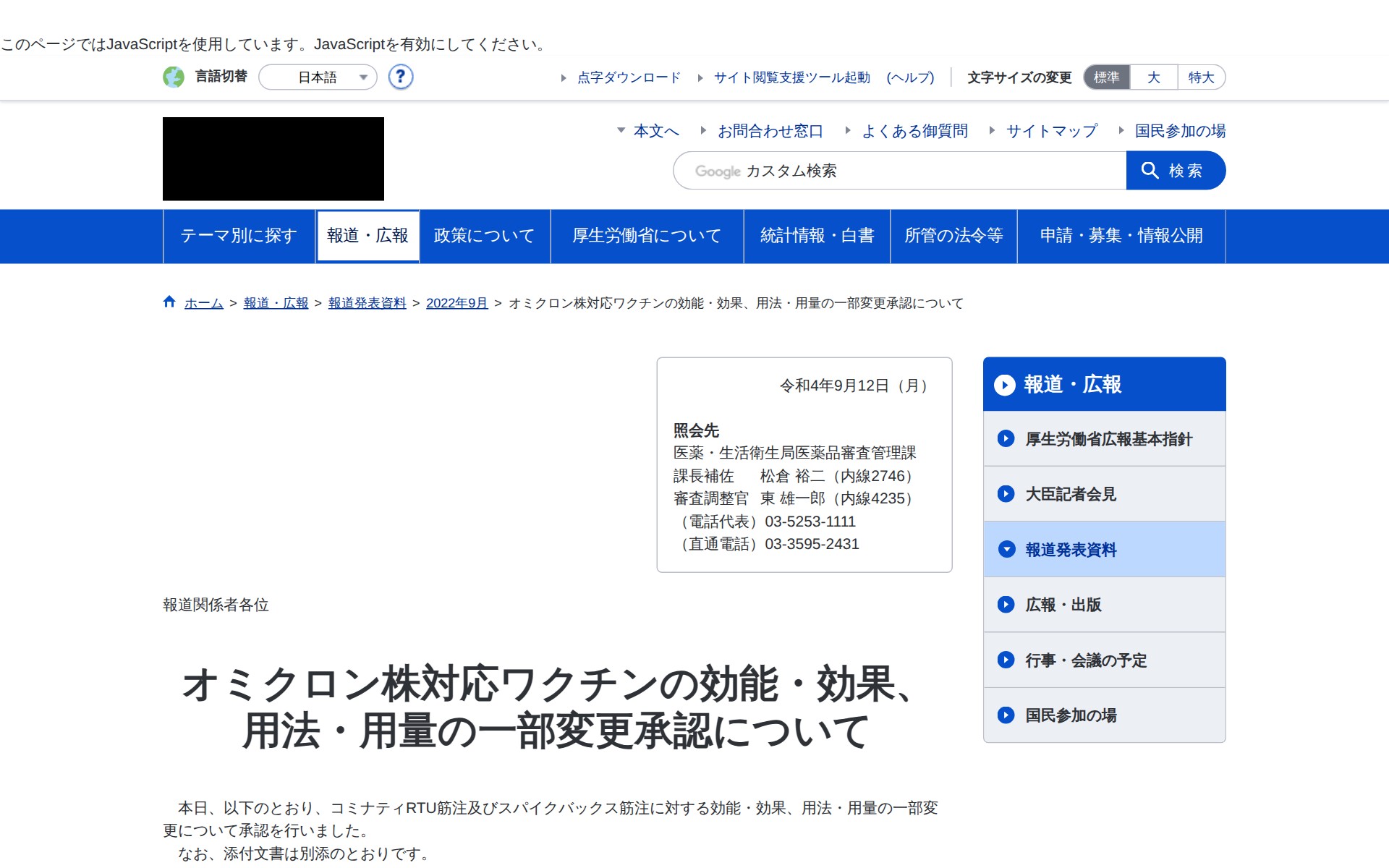Click arrow icon beside 国民参加の場 sidebar item

pos(1006,715)
